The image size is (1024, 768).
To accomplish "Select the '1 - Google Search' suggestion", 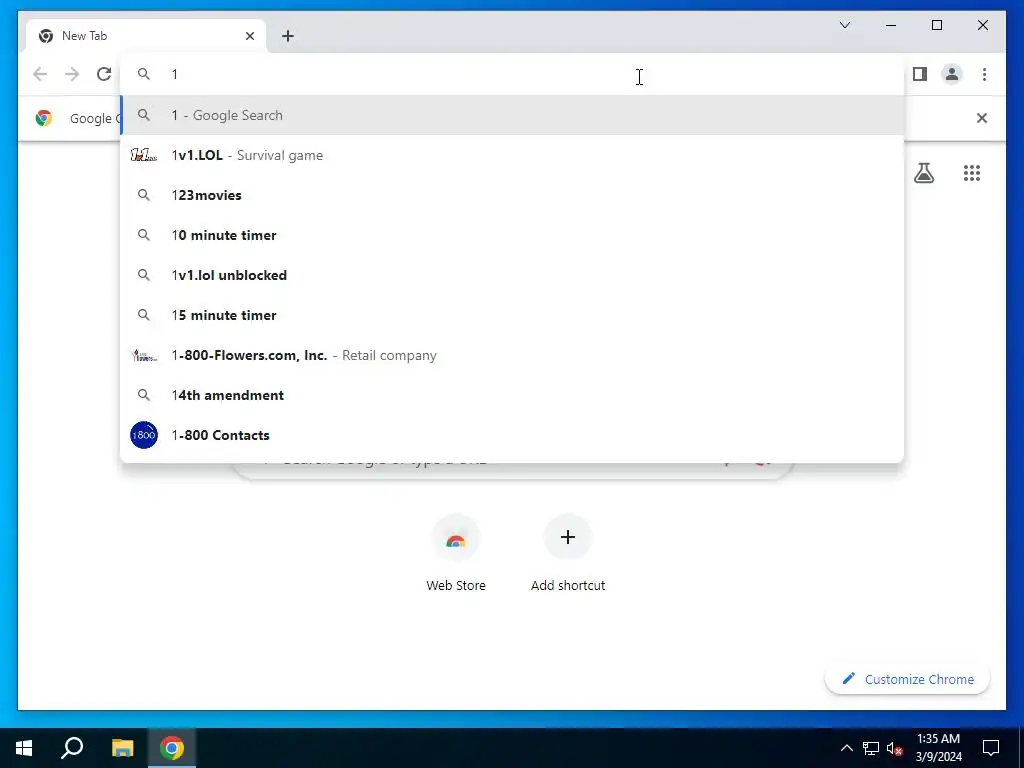I will click(512, 115).
